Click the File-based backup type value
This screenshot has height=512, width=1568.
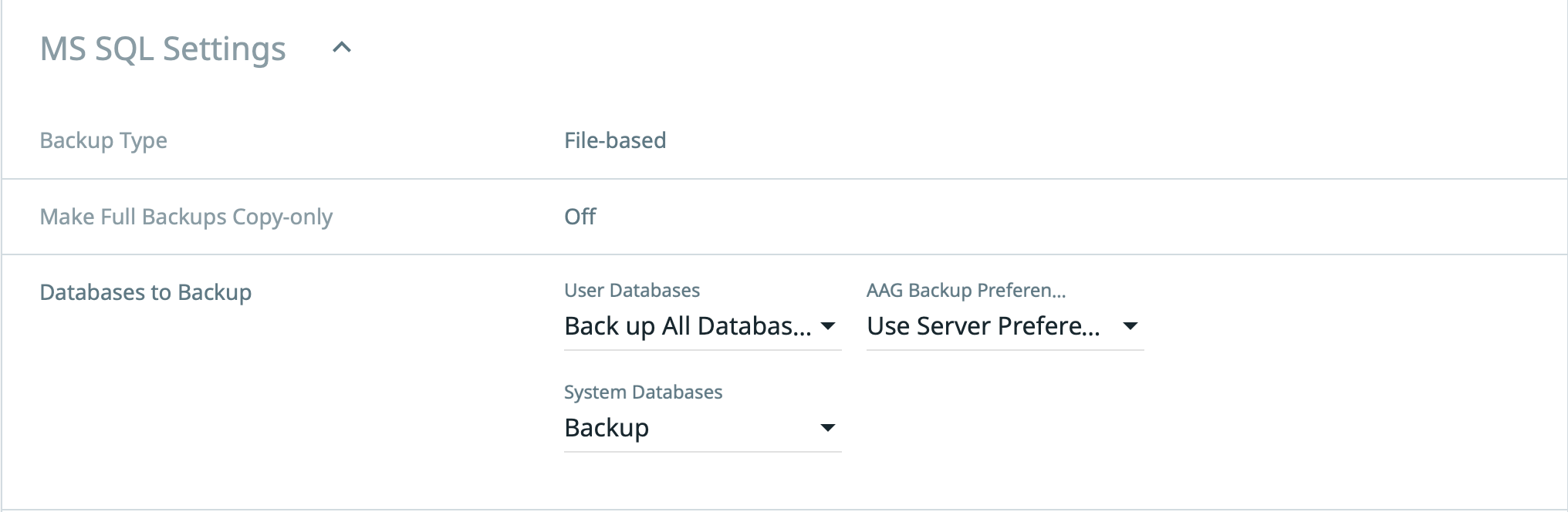pyautogui.click(x=615, y=140)
